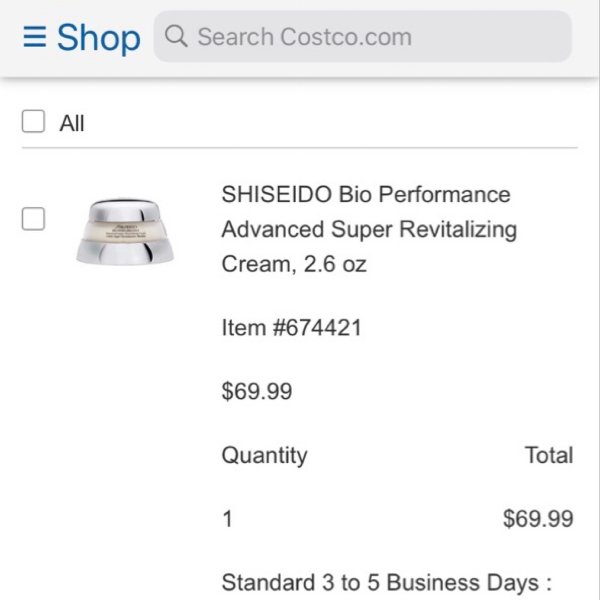Open the hamburger menu icon

[35, 37]
